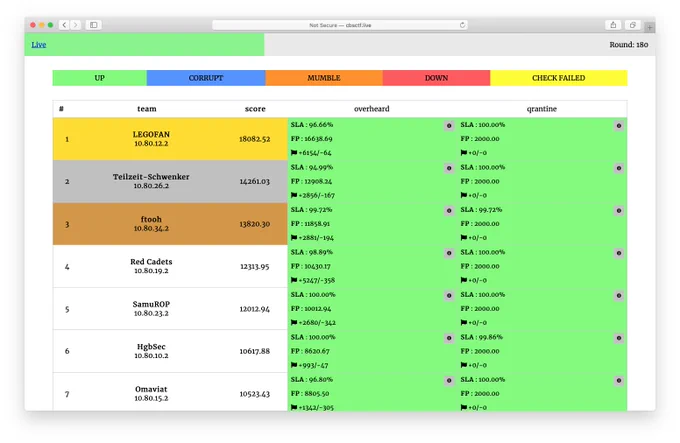Click 'SLA : 94.99%' in Teilzeit-Schwenker row
Viewport: 680px width, 443px height.
[311, 167]
